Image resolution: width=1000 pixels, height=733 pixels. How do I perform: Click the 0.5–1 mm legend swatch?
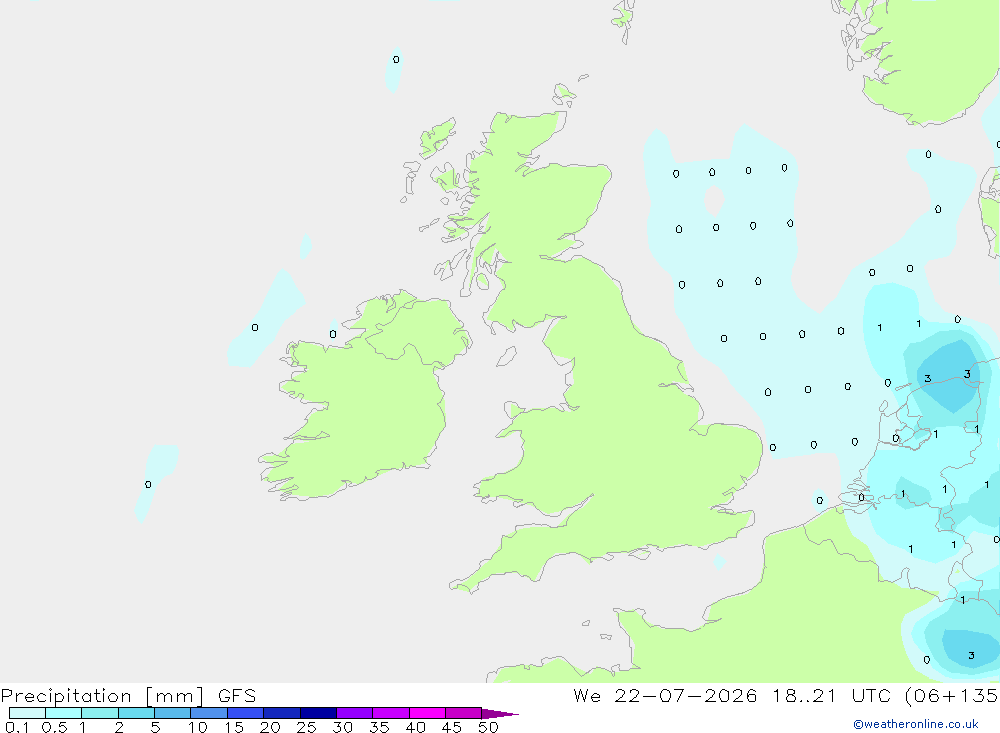(x=64, y=713)
